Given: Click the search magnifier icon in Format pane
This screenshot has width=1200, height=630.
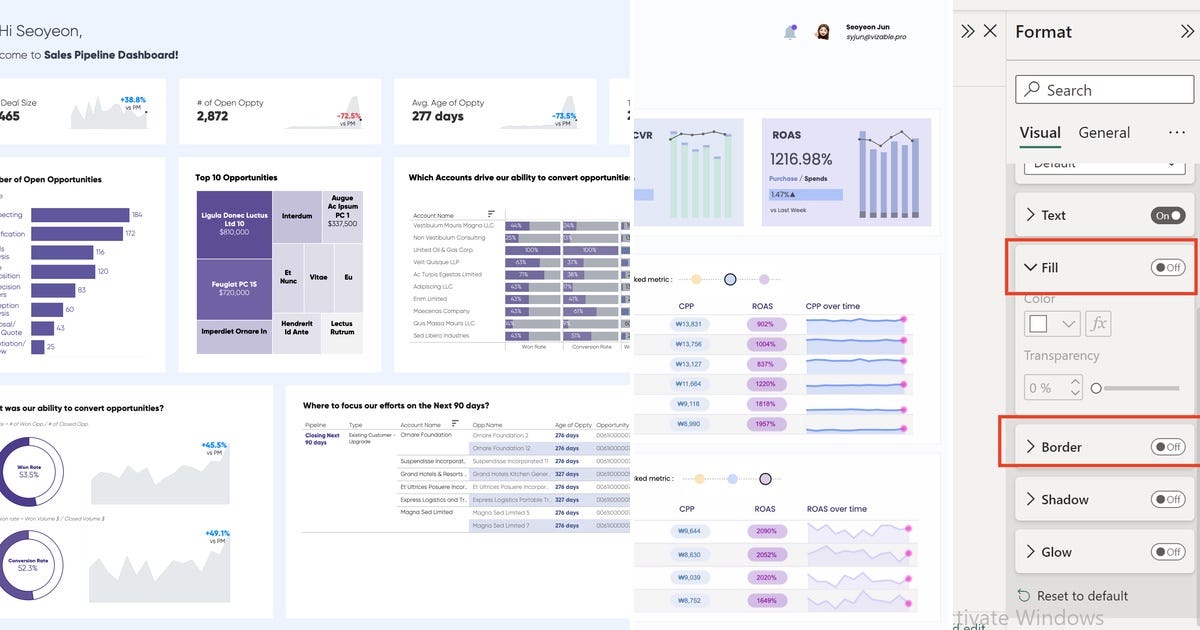Looking at the screenshot, I should pyautogui.click(x=1031, y=89).
